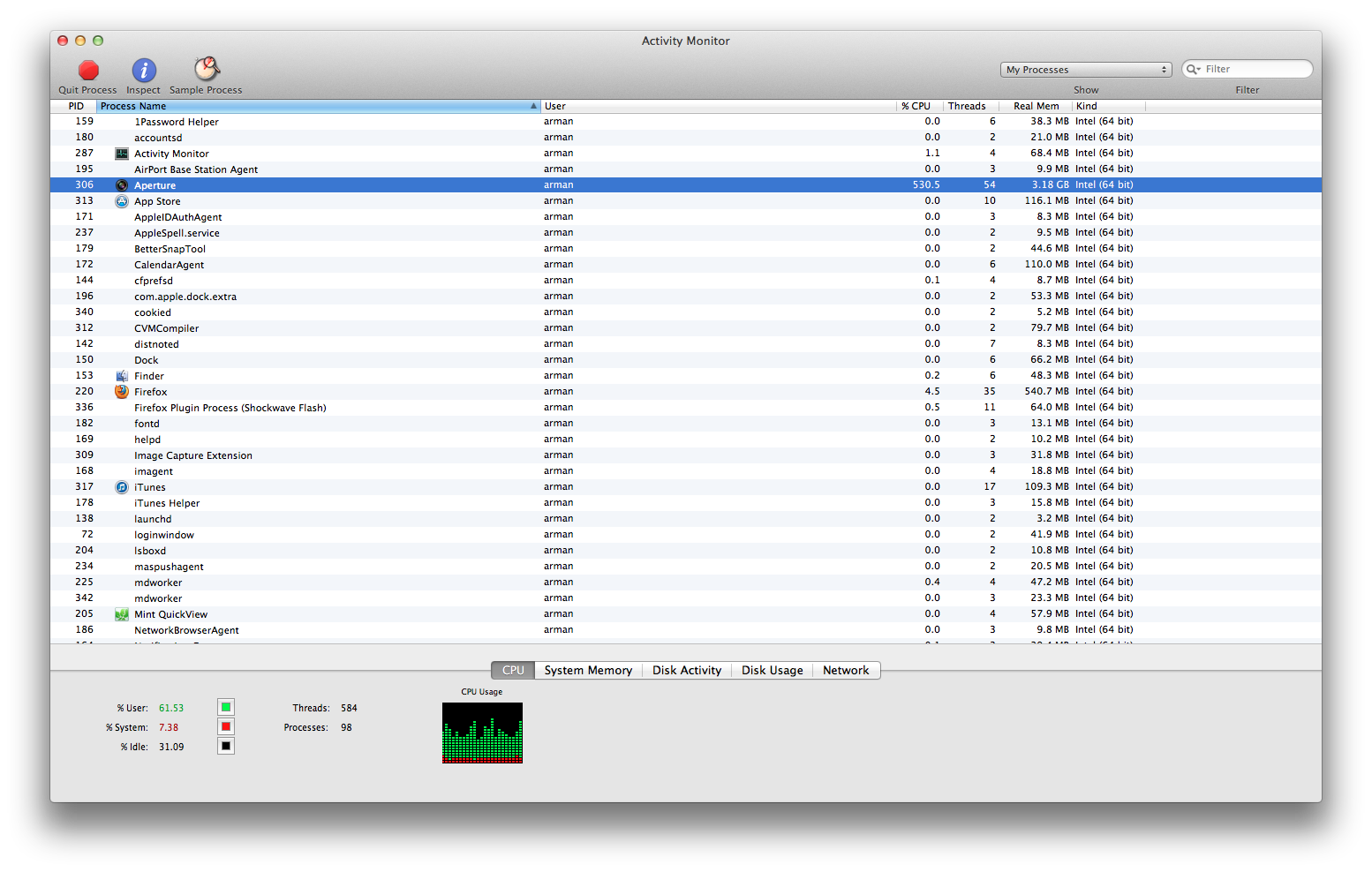Screen dimensions: 1372x872
Task: Select the NetworkBrowserAgent process
Action: pos(686,630)
